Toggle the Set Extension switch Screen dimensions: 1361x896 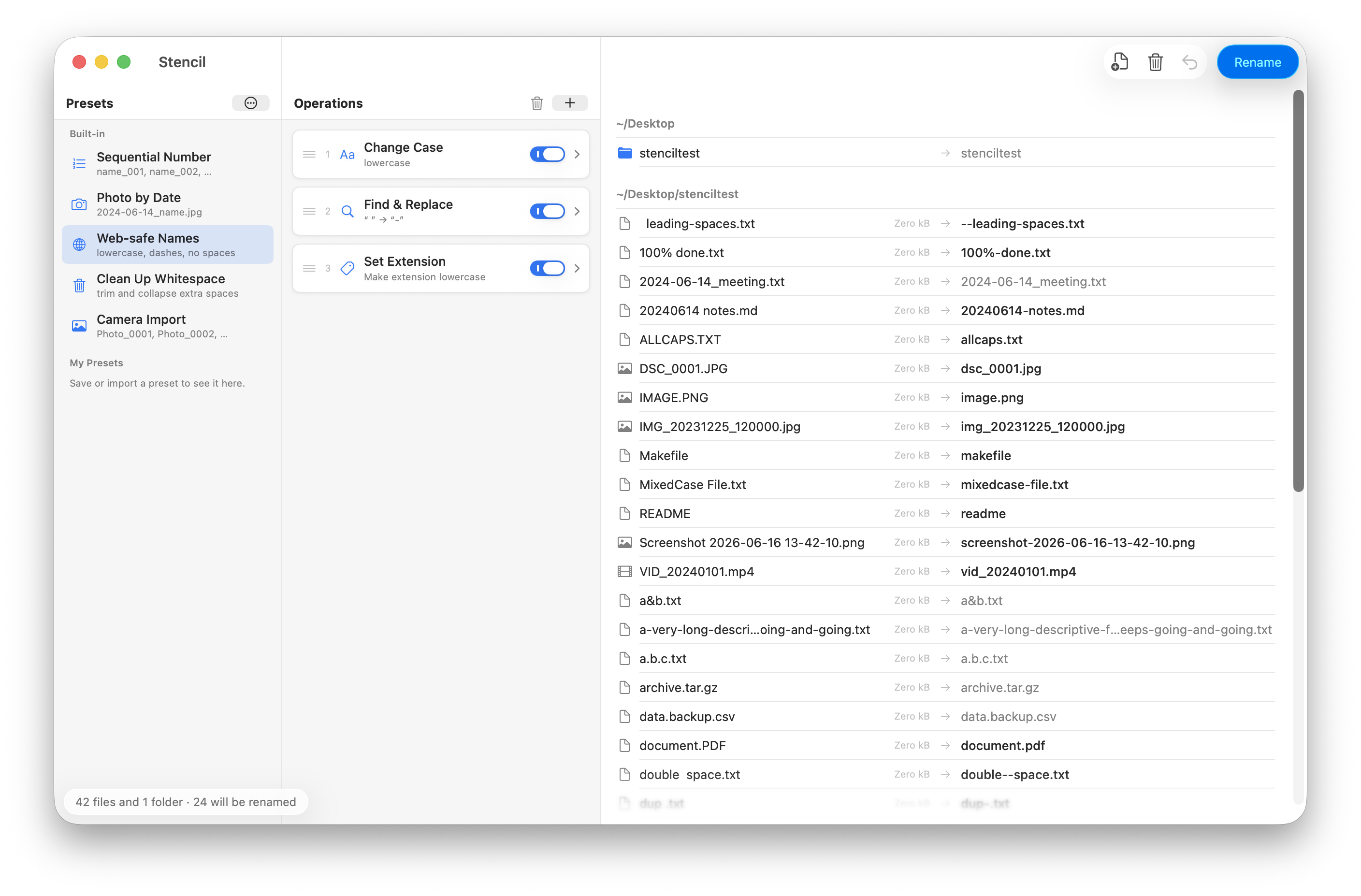pos(547,268)
